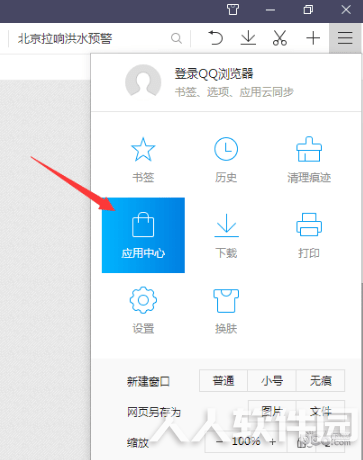The width and height of the screenshot is (363, 460).
Task: Open the 换肤 skin change icon
Action: pos(226,301)
